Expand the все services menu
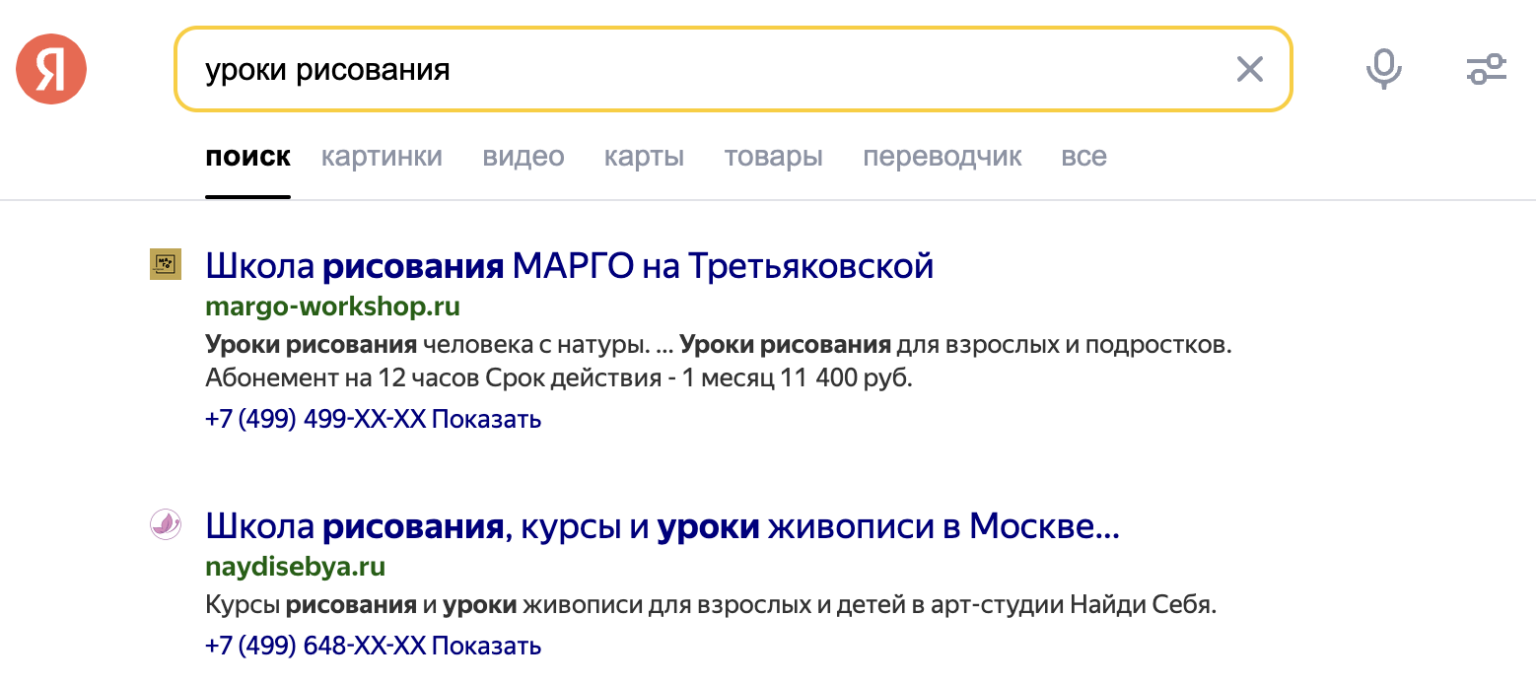 tap(1083, 157)
